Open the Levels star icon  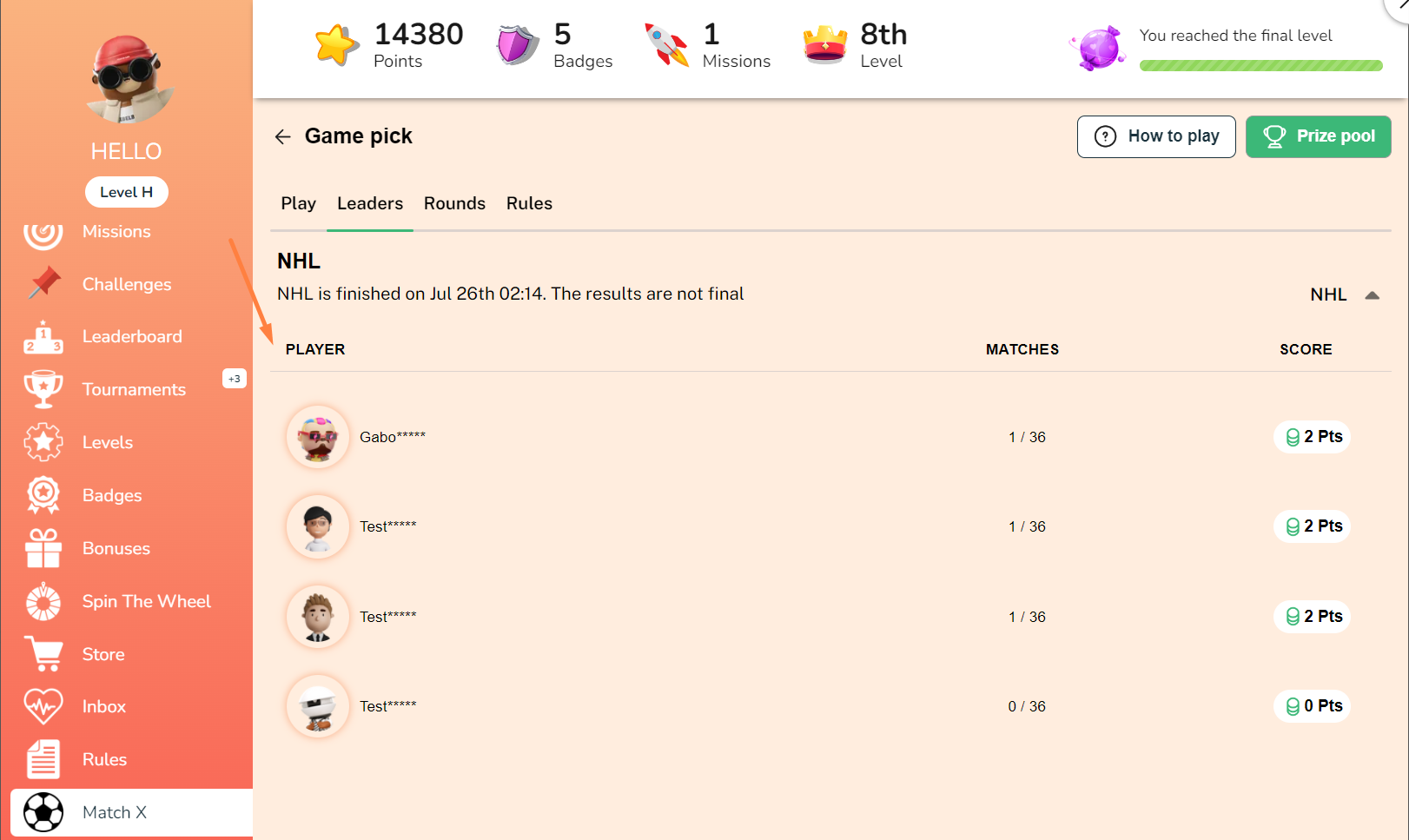(43, 442)
